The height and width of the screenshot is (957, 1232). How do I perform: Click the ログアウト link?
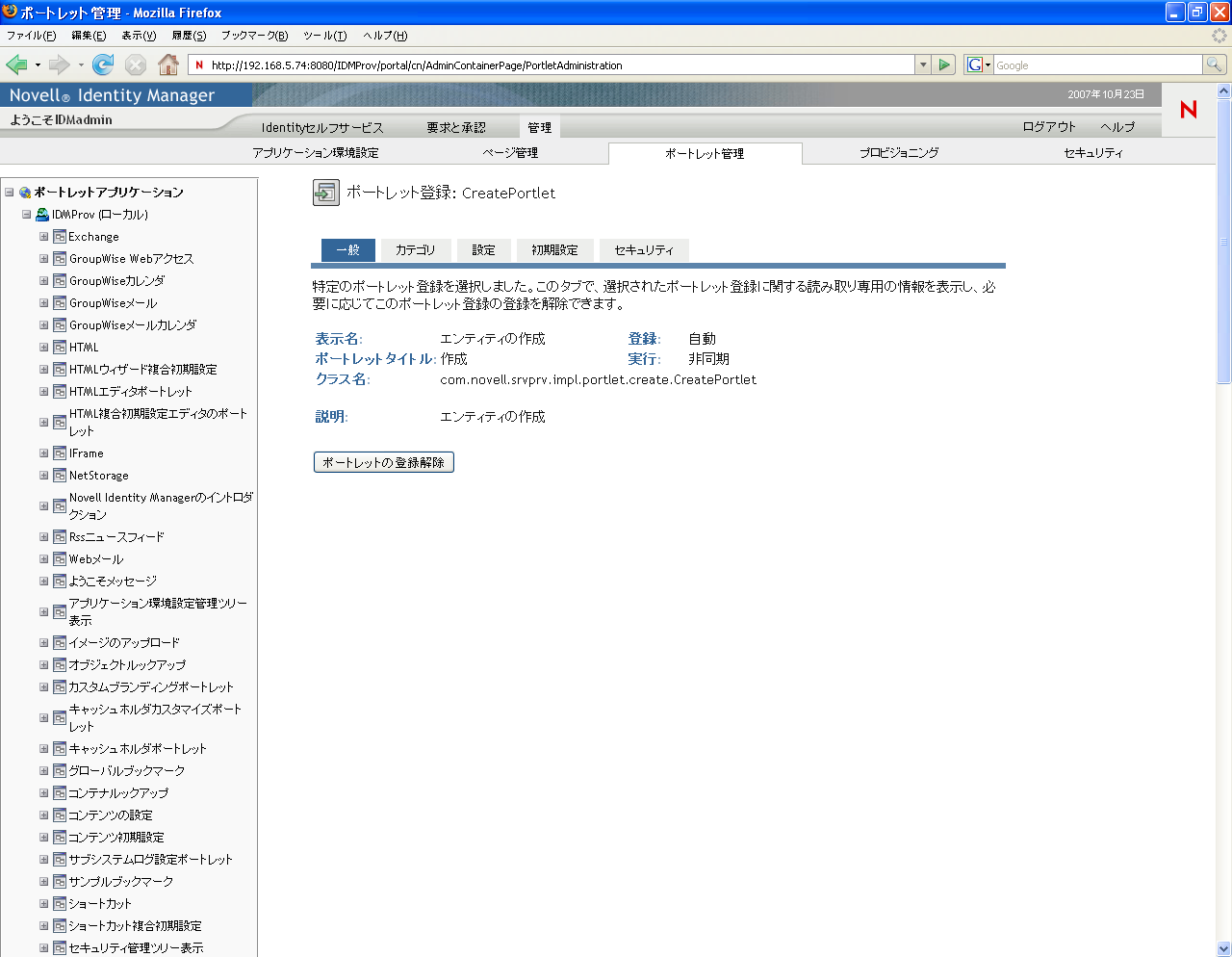click(x=1049, y=127)
